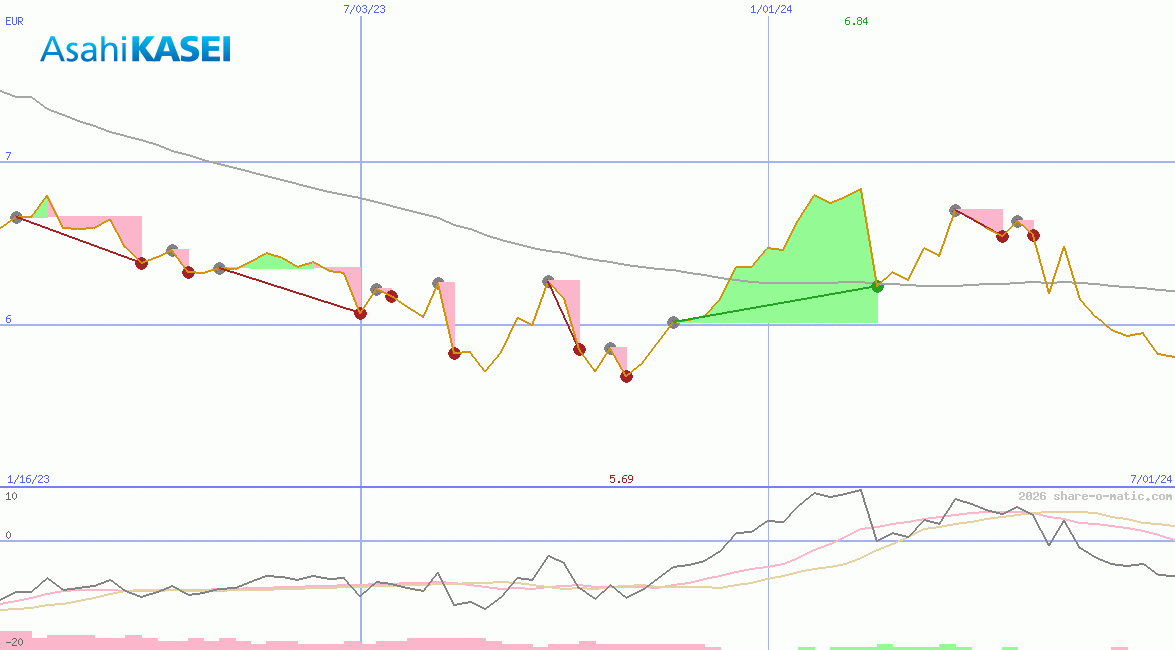Click the Asahi KASEI logo
Viewport: 1175px width, 650px height.
135,49
